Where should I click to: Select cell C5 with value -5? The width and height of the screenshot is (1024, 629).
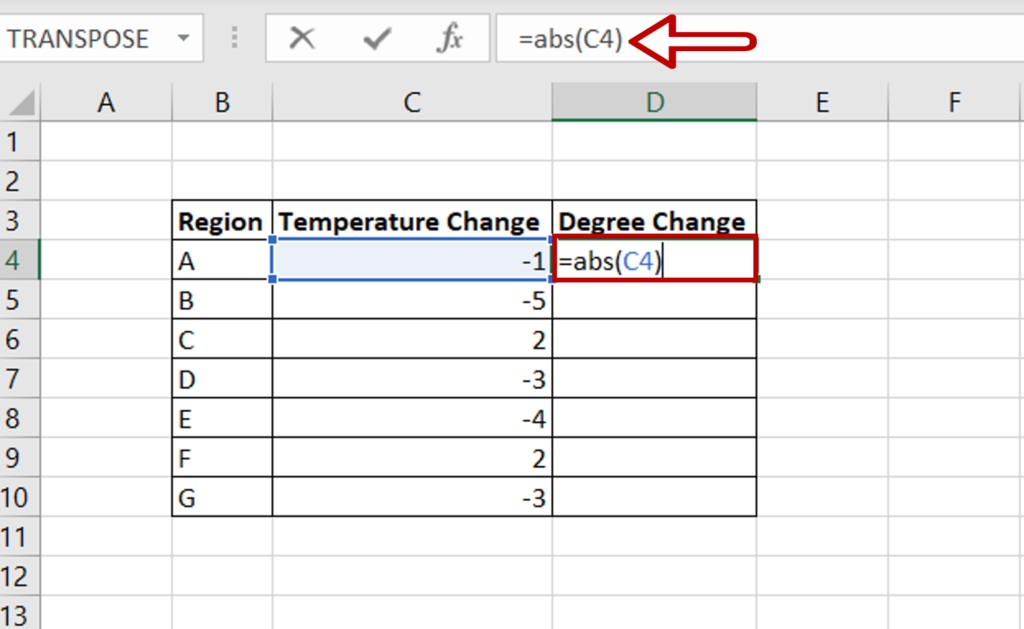(412, 300)
